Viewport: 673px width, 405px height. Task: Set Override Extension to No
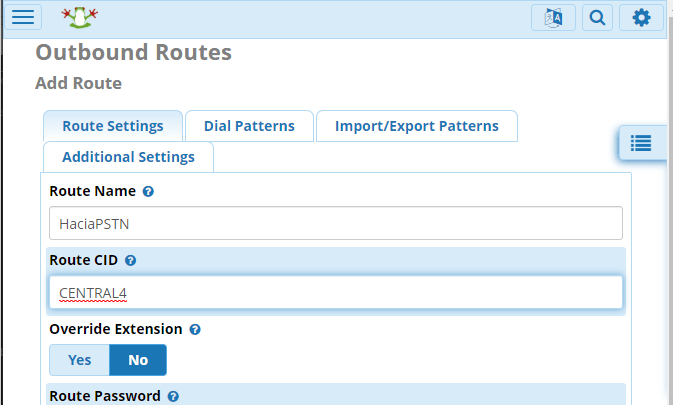(138, 360)
